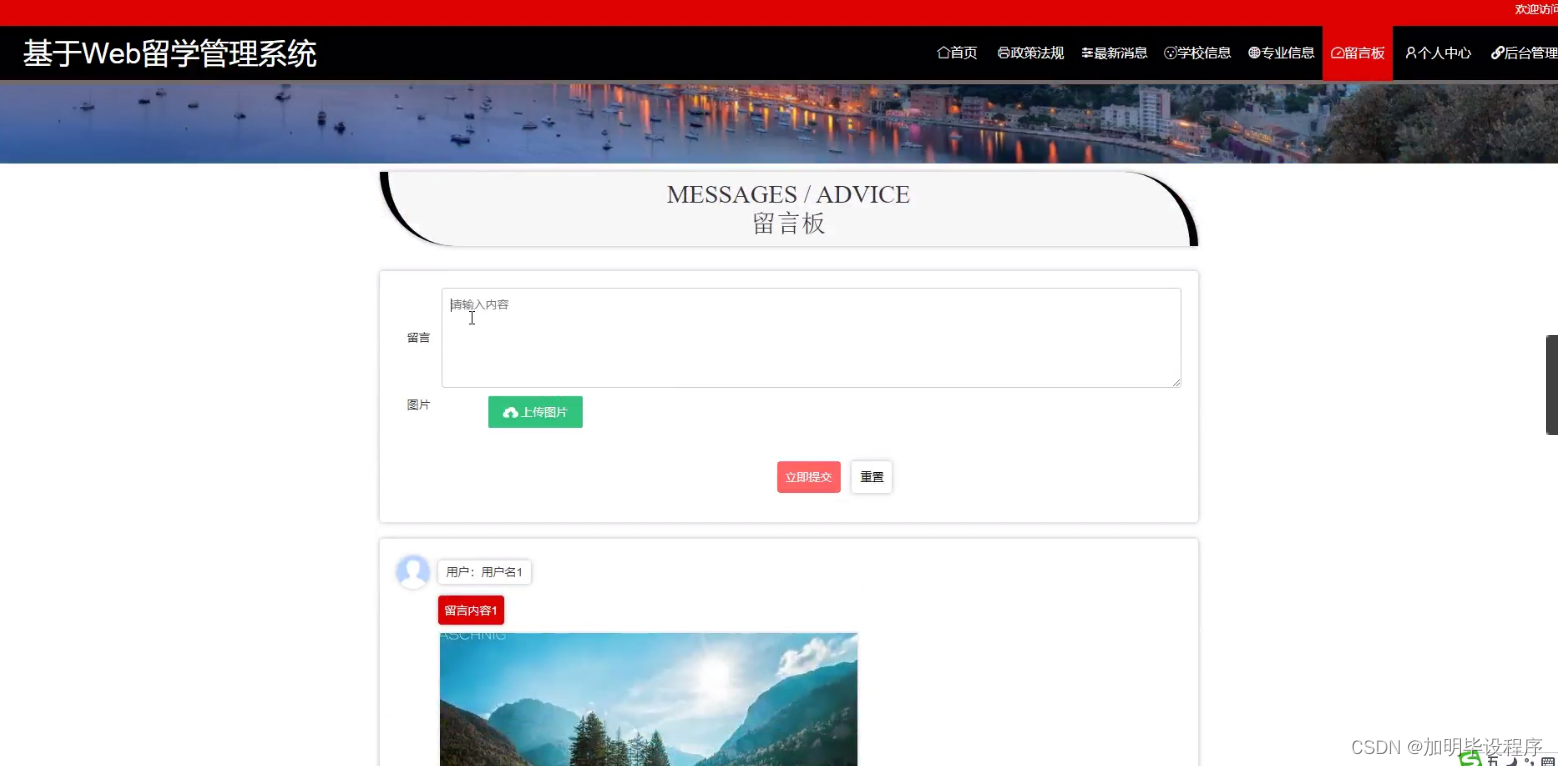1558x766 pixels.
Task: Submit the message with 立即提交
Action: pyautogui.click(x=808, y=477)
